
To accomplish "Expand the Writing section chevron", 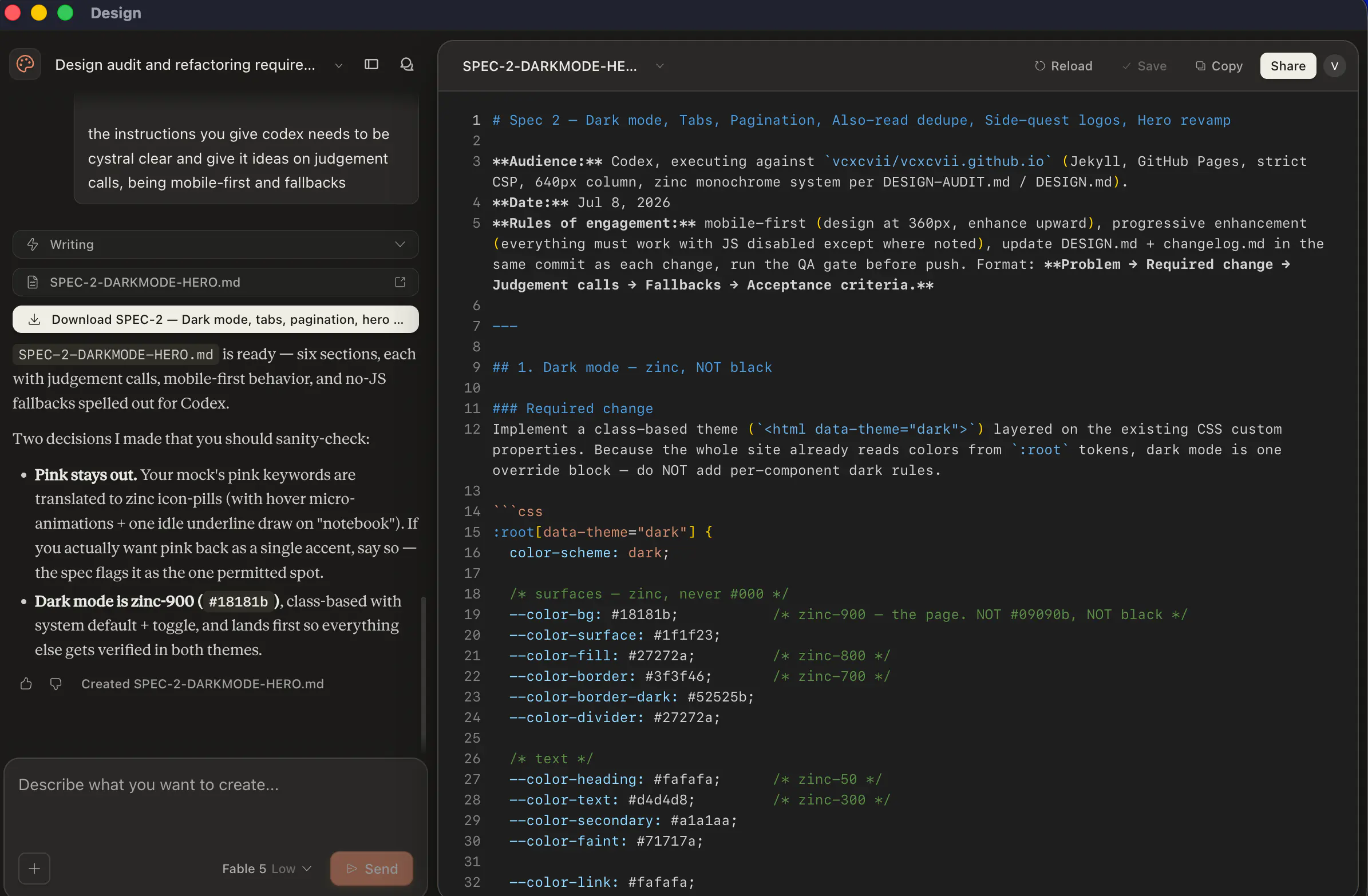I will [x=400, y=244].
